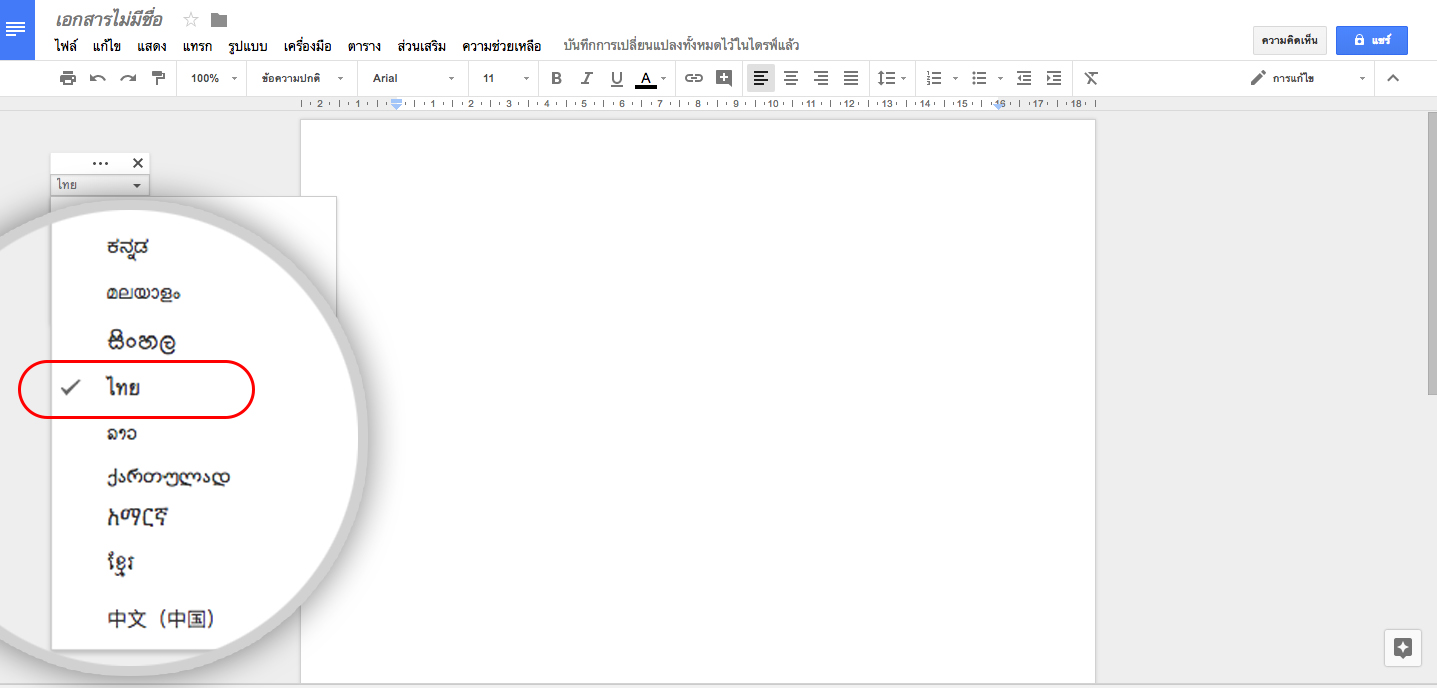The width and height of the screenshot is (1437, 688).
Task: Click inside the blank document page
Action: pyautogui.click(x=697, y=400)
